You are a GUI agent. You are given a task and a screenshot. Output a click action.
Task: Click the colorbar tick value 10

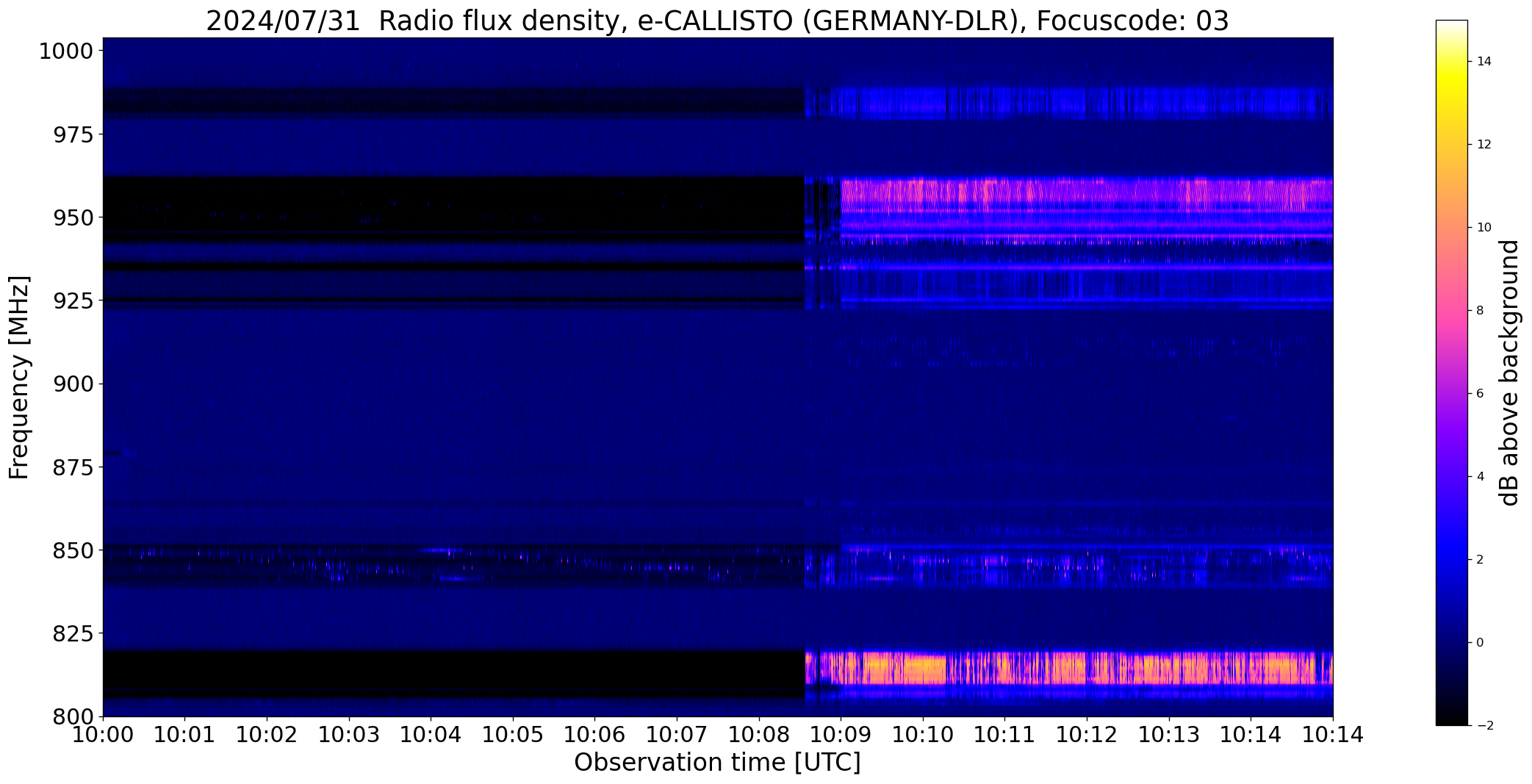coord(1484,228)
